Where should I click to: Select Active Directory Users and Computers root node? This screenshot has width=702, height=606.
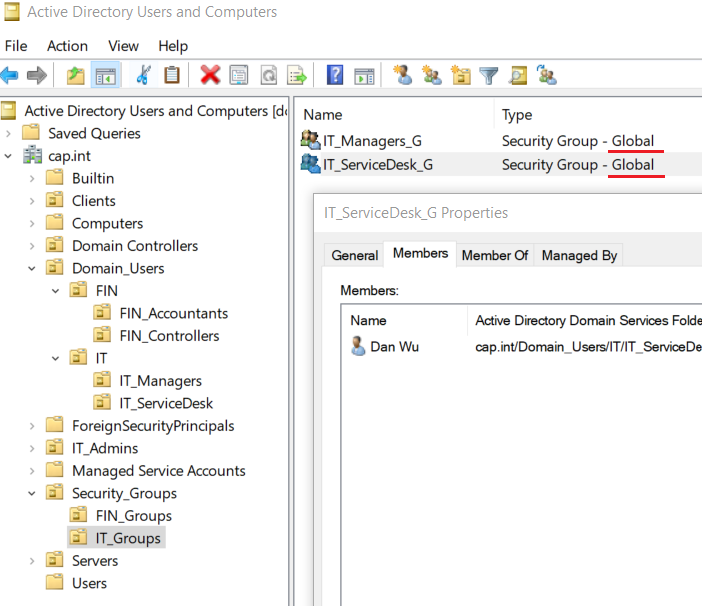click(x=155, y=111)
